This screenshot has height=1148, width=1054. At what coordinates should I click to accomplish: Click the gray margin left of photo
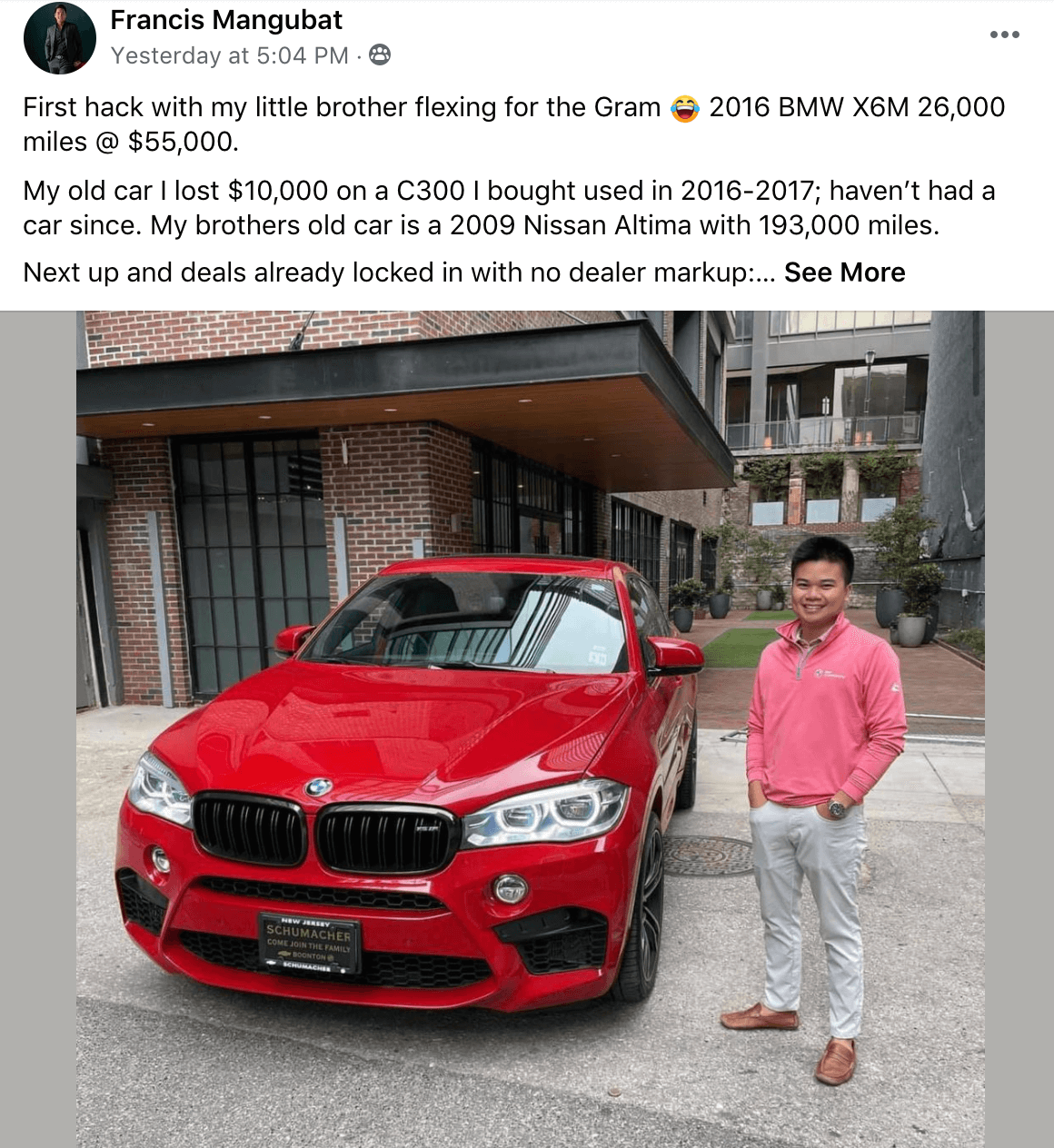pos(38,729)
